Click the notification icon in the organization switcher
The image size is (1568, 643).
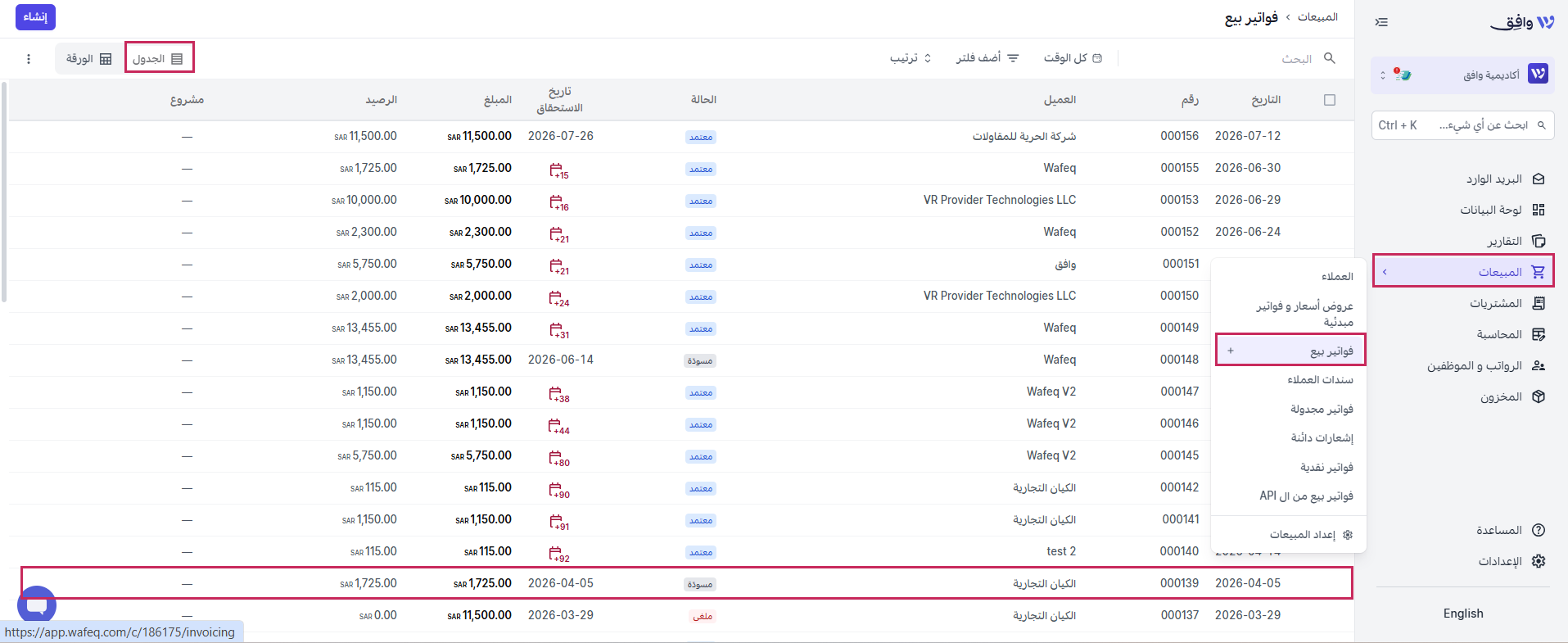click(x=1403, y=75)
